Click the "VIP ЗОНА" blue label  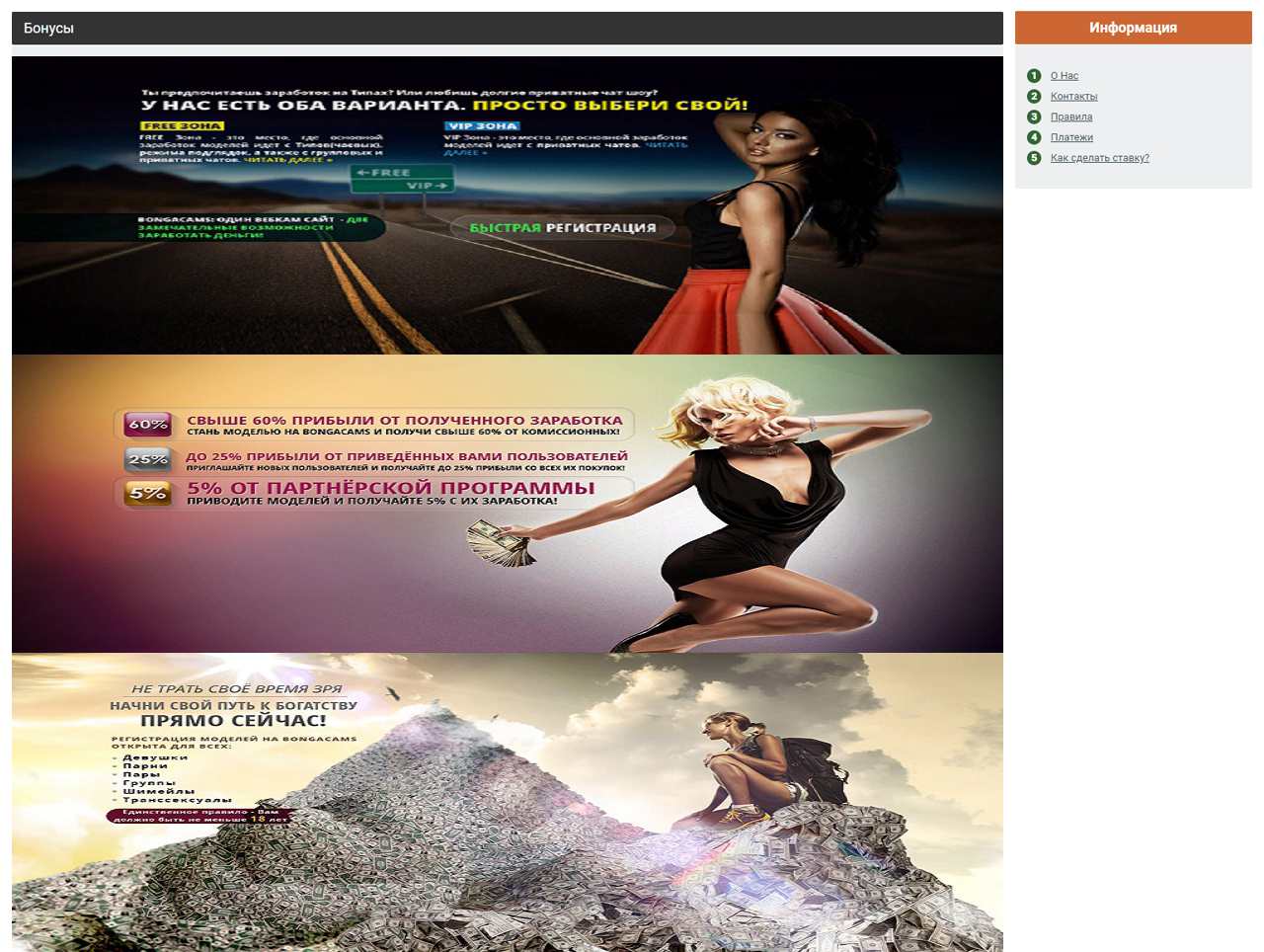pyautogui.click(x=482, y=125)
